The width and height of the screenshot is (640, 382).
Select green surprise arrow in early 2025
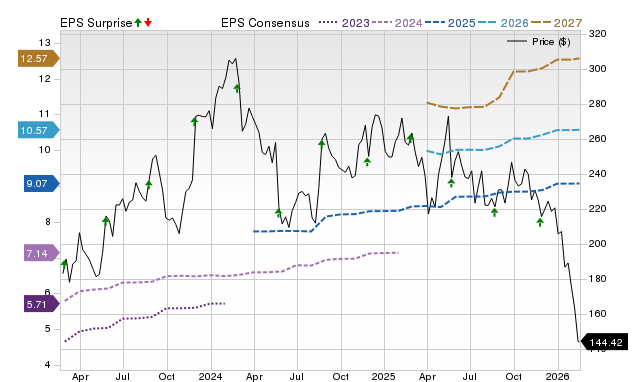(x=411, y=138)
